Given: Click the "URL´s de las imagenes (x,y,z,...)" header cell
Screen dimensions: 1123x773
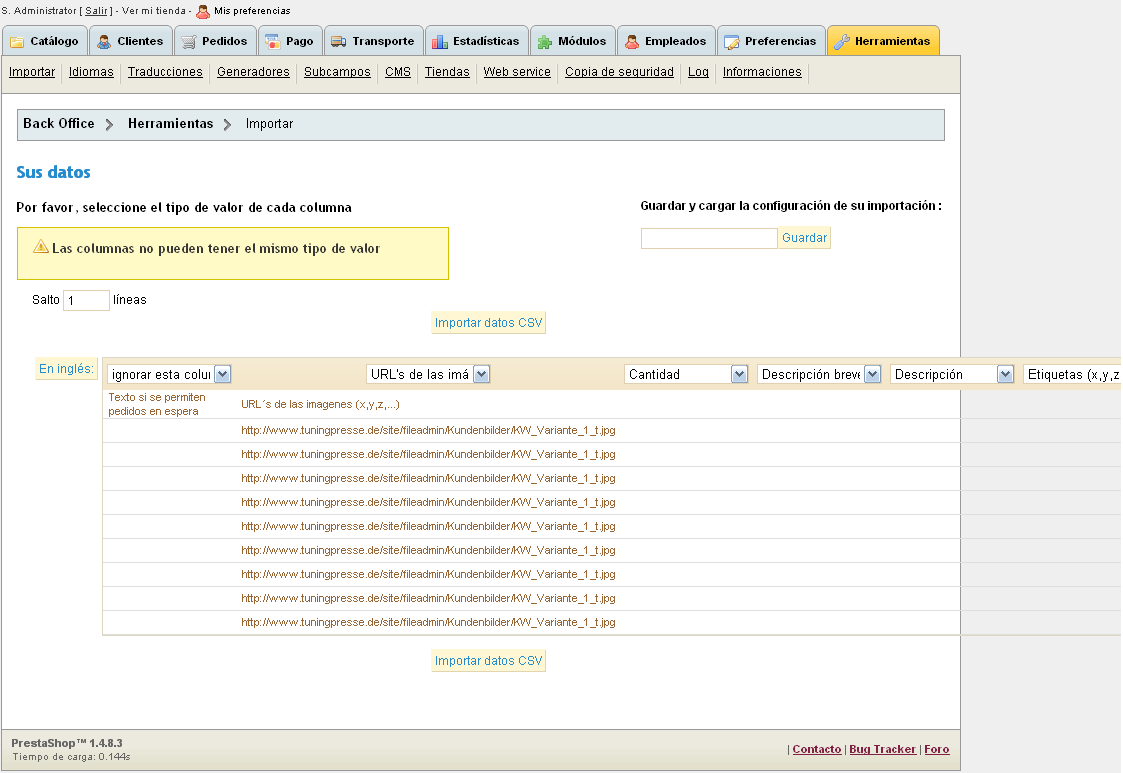Looking at the screenshot, I should coord(320,405).
